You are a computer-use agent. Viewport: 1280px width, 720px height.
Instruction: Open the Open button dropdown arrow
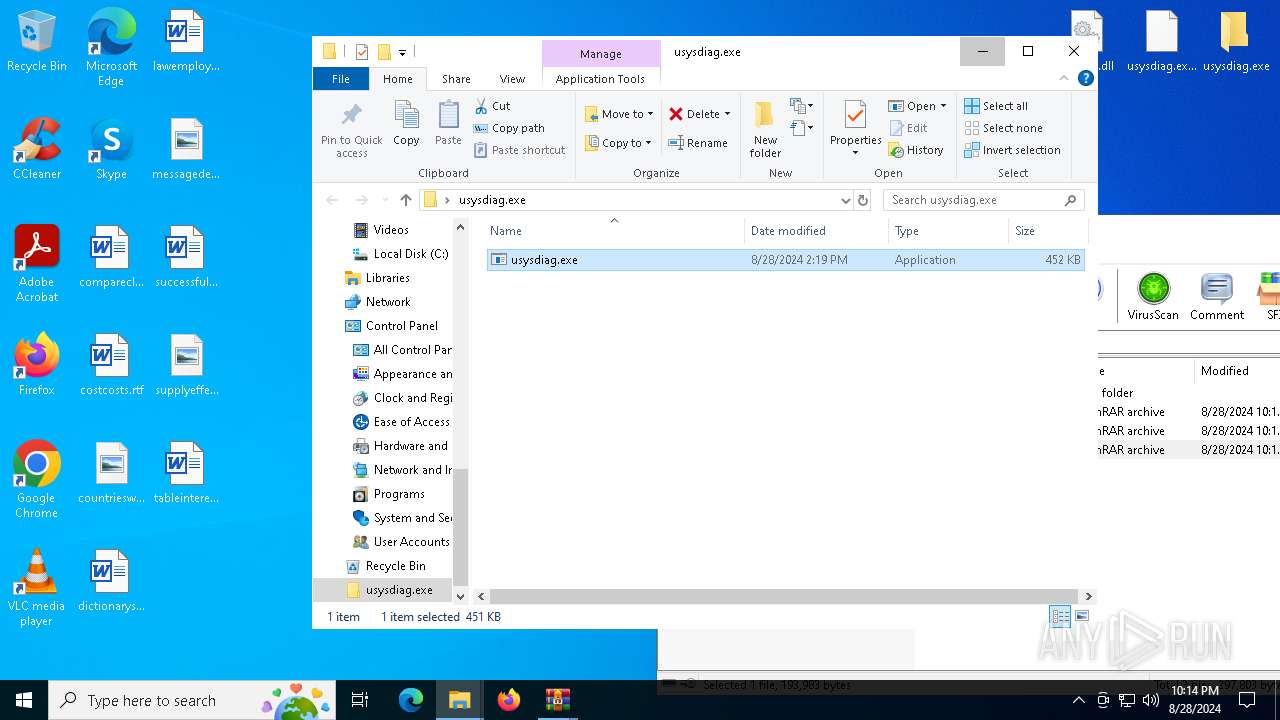(x=943, y=106)
